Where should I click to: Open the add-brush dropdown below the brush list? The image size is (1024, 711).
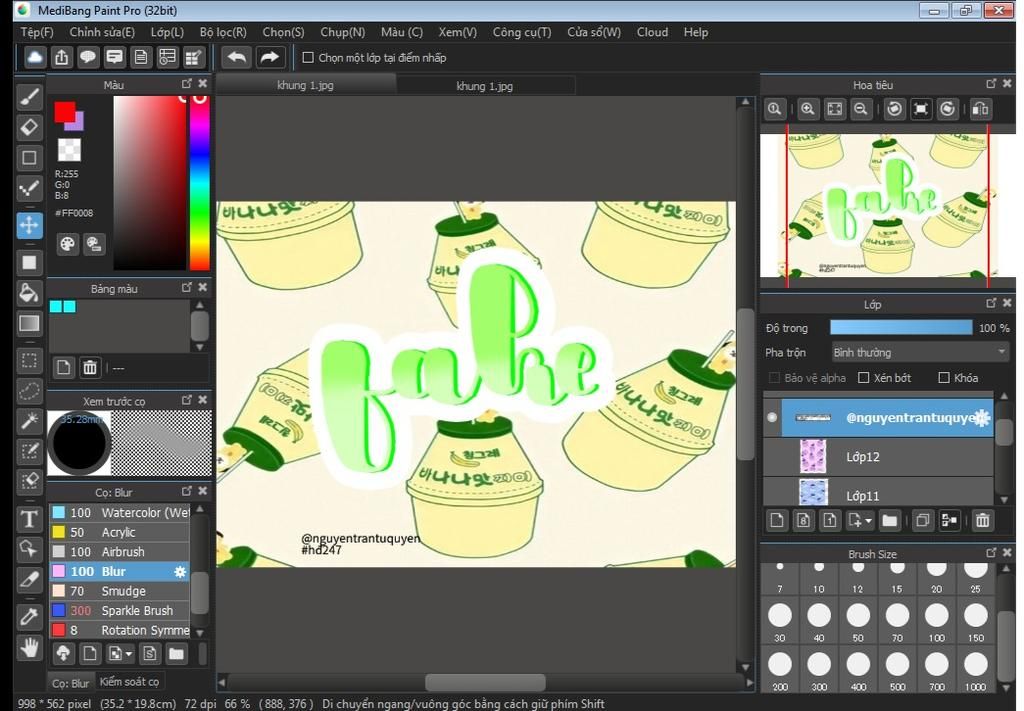(129, 654)
